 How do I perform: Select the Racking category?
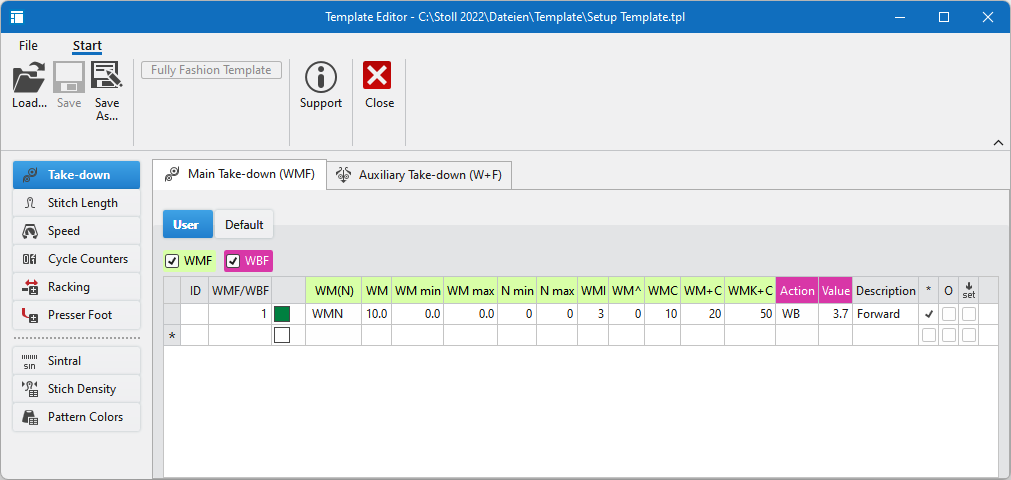(x=76, y=287)
